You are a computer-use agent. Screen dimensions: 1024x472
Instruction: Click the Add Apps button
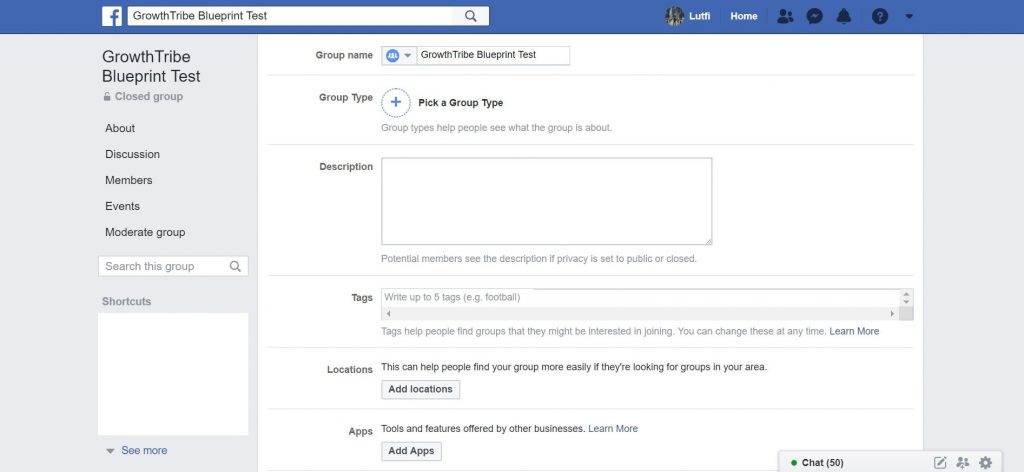tap(411, 451)
